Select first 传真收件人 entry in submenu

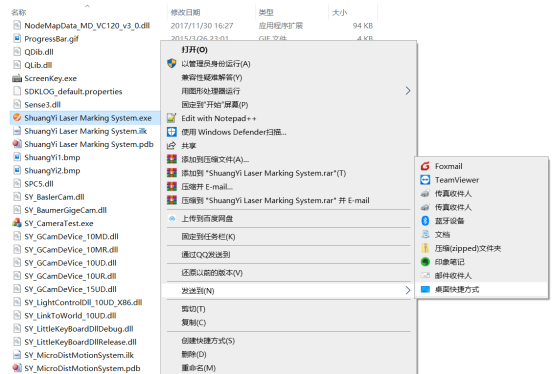pos(481,193)
